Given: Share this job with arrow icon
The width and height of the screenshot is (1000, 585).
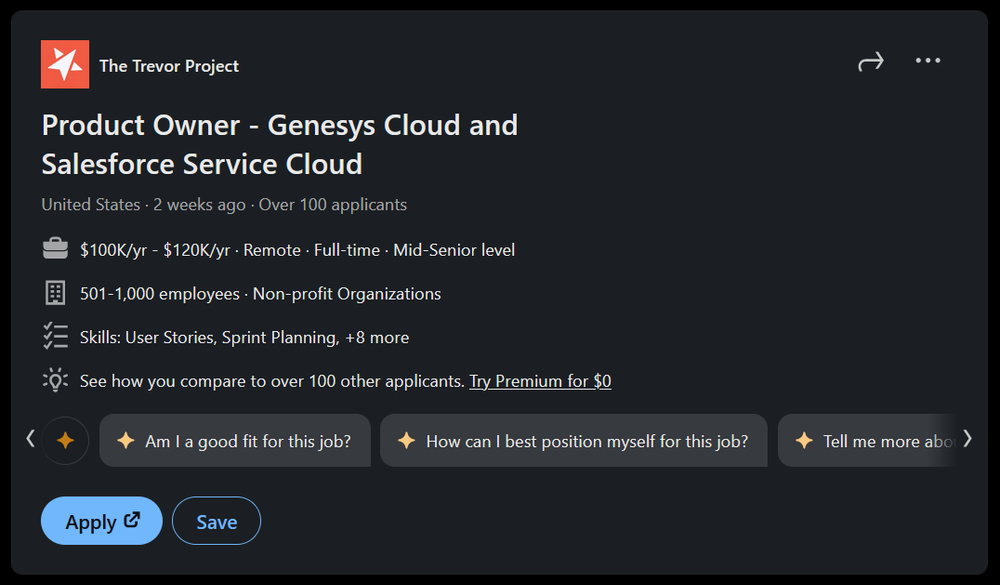Looking at the screenshot, I should coord(871,62).
